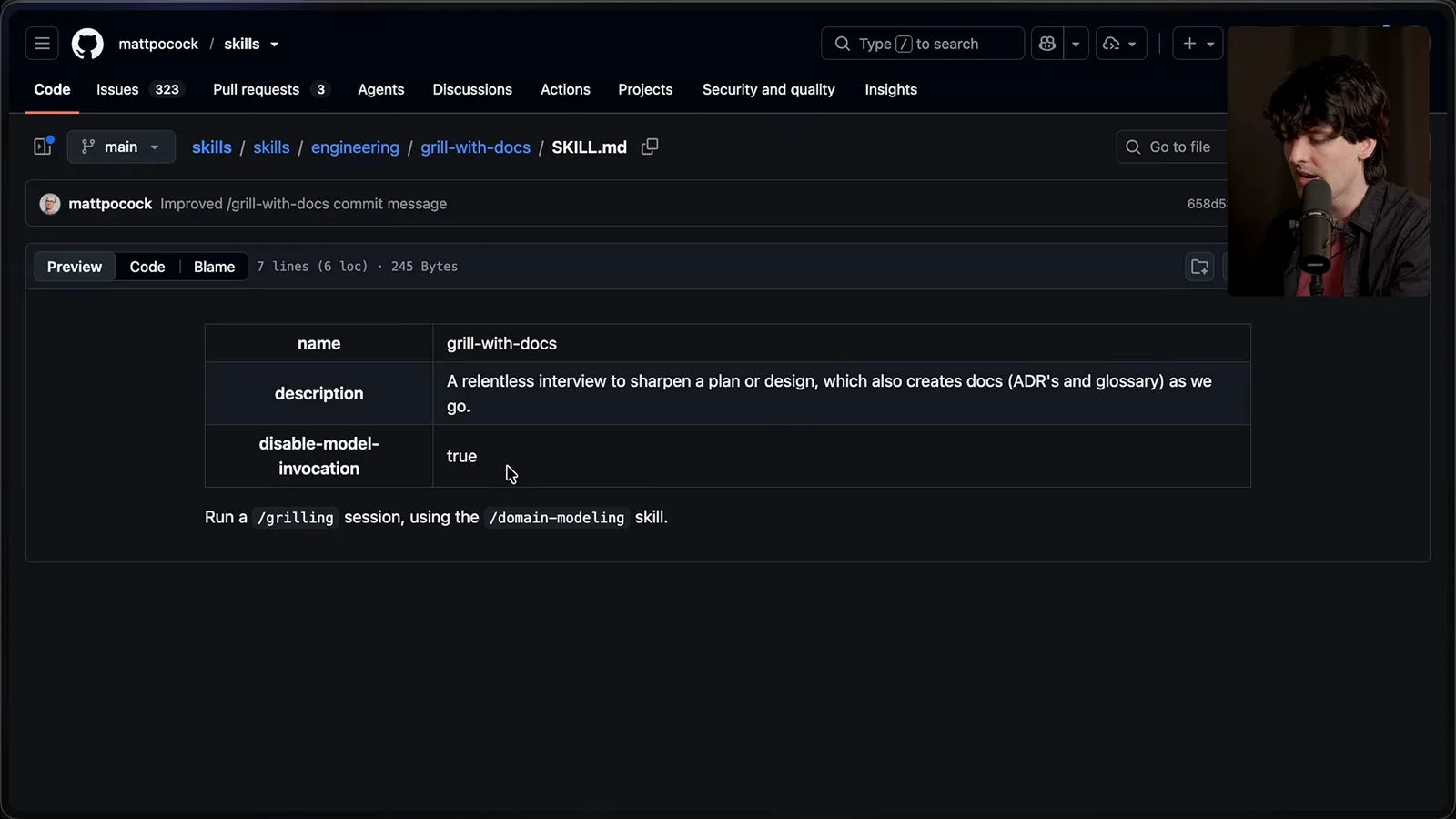Copy the file path with the copy icon
Viewport: 1456px width, 819px height.
[x=650, y=147]
